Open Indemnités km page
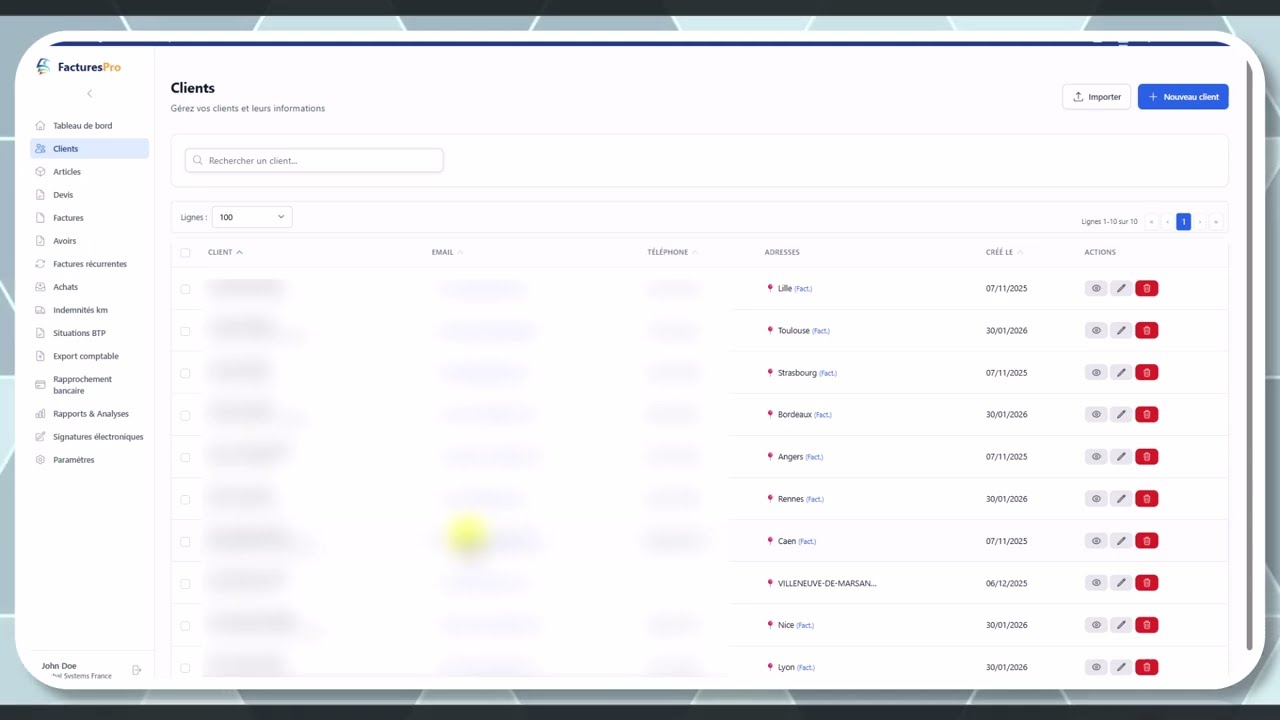This screenshot has width=1280, height=720. (89, 310)
